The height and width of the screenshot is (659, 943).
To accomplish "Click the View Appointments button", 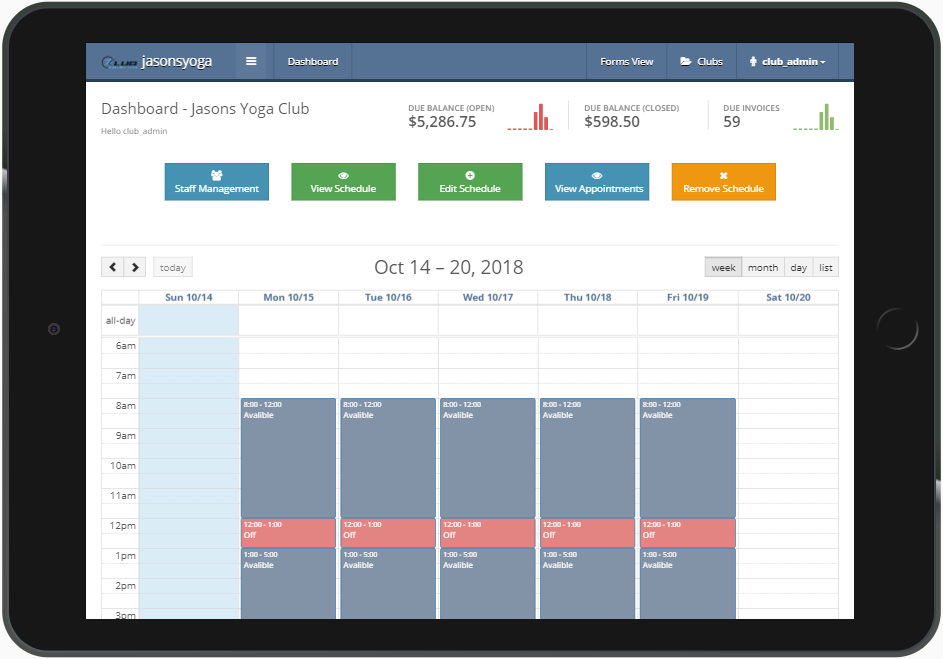I will coord(597,182).
